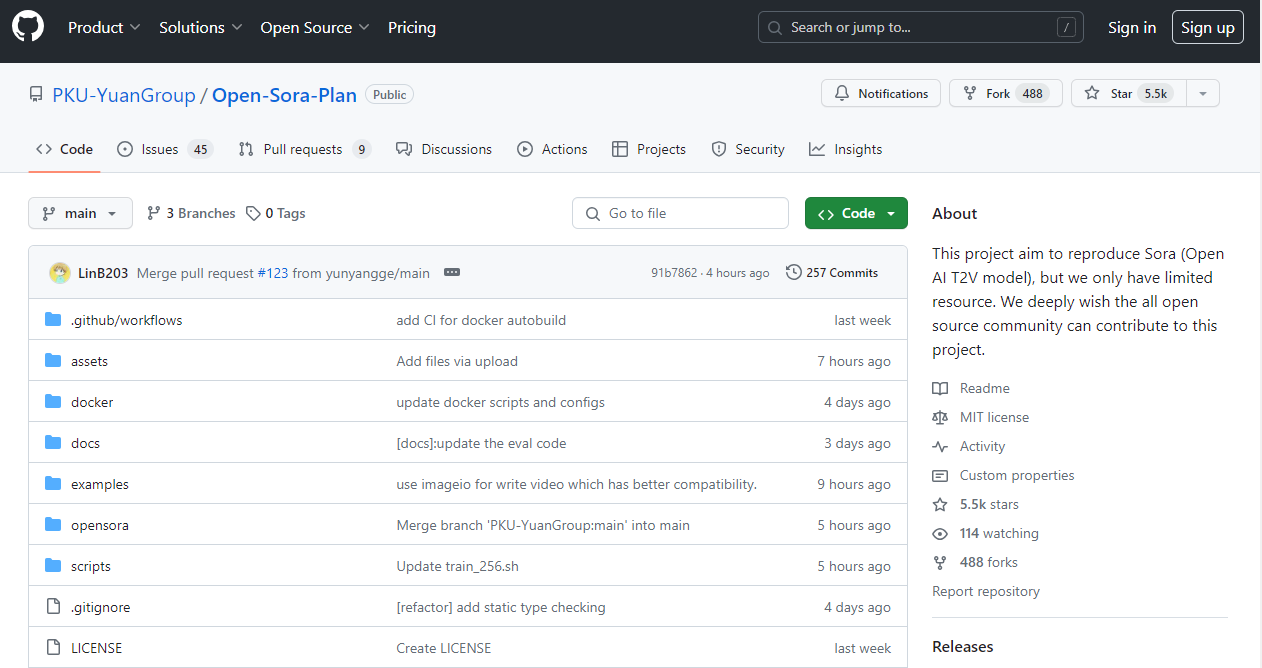
Task: Fork the repository using Fork button
Action: pyautogui.click(x=1005, y=94)
